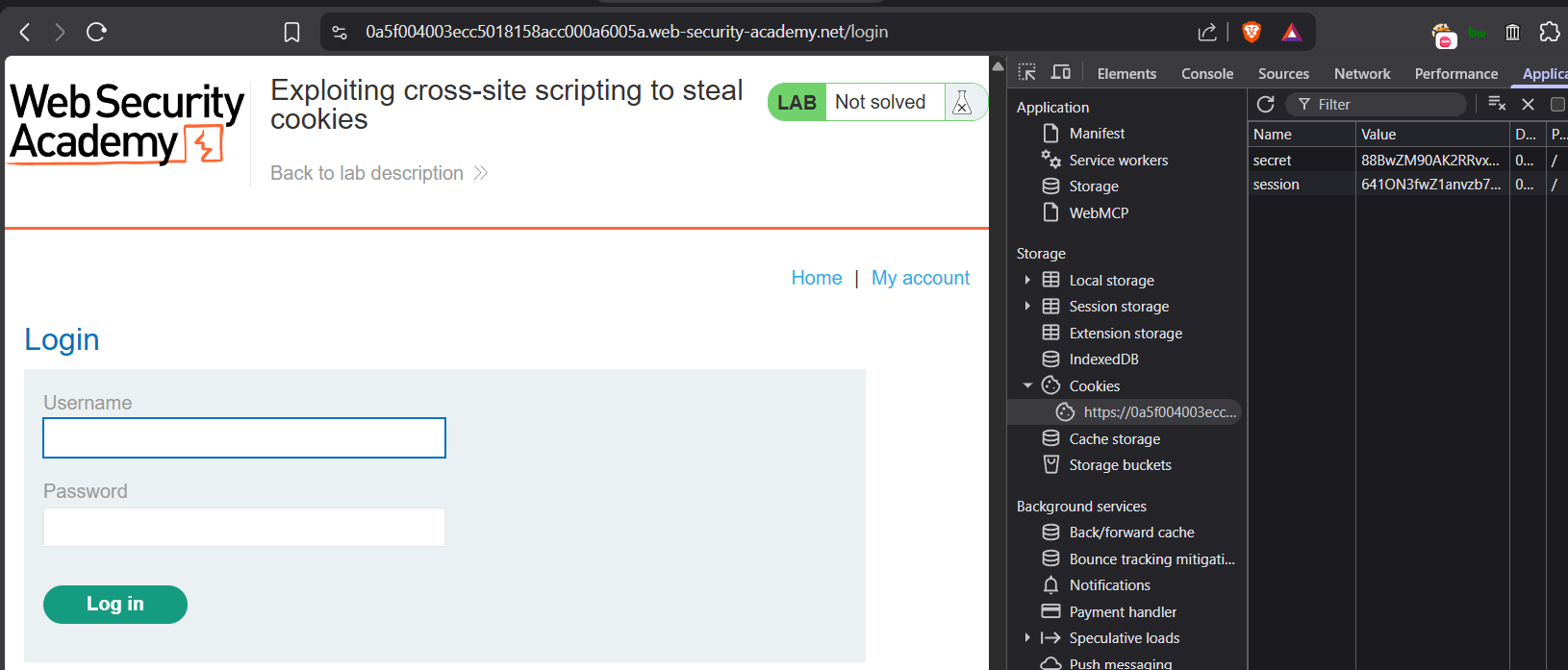Go back to lab description
The image size is (1568, 670).
379,173
